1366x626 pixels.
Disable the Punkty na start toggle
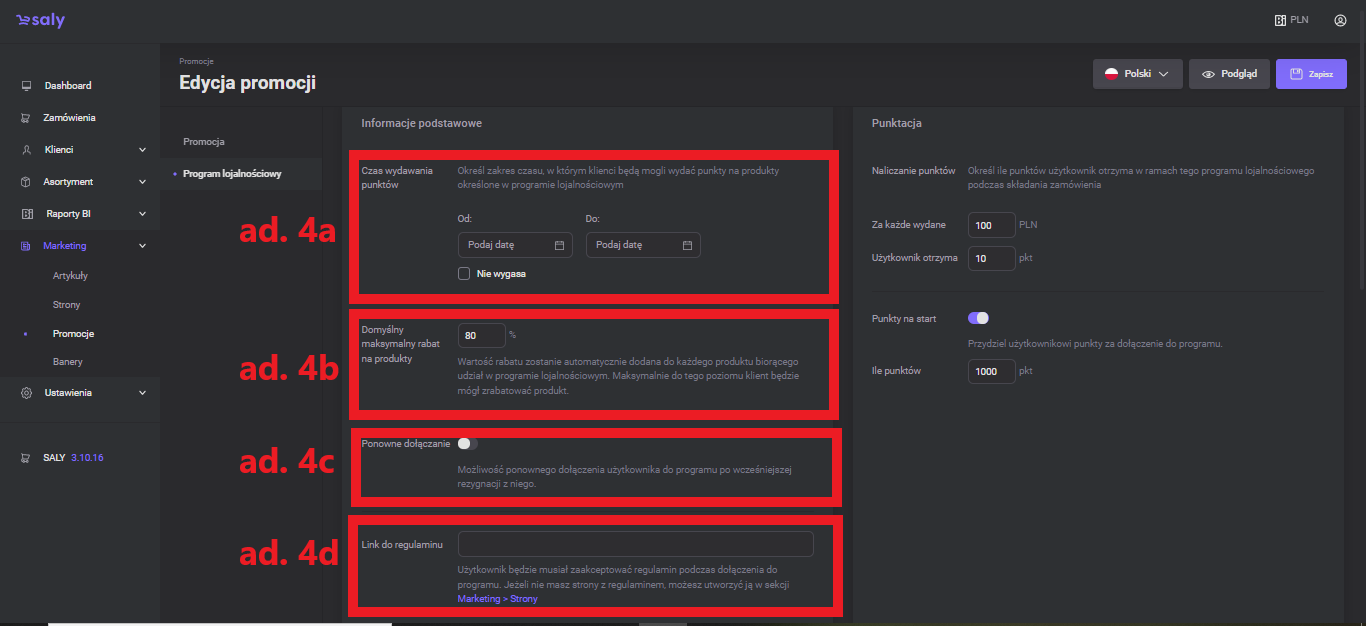(x=978, y=318)
